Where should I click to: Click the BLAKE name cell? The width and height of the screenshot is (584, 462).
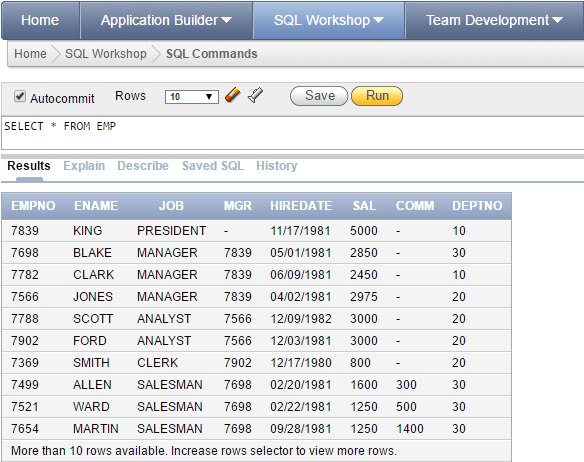coord(92,253)
